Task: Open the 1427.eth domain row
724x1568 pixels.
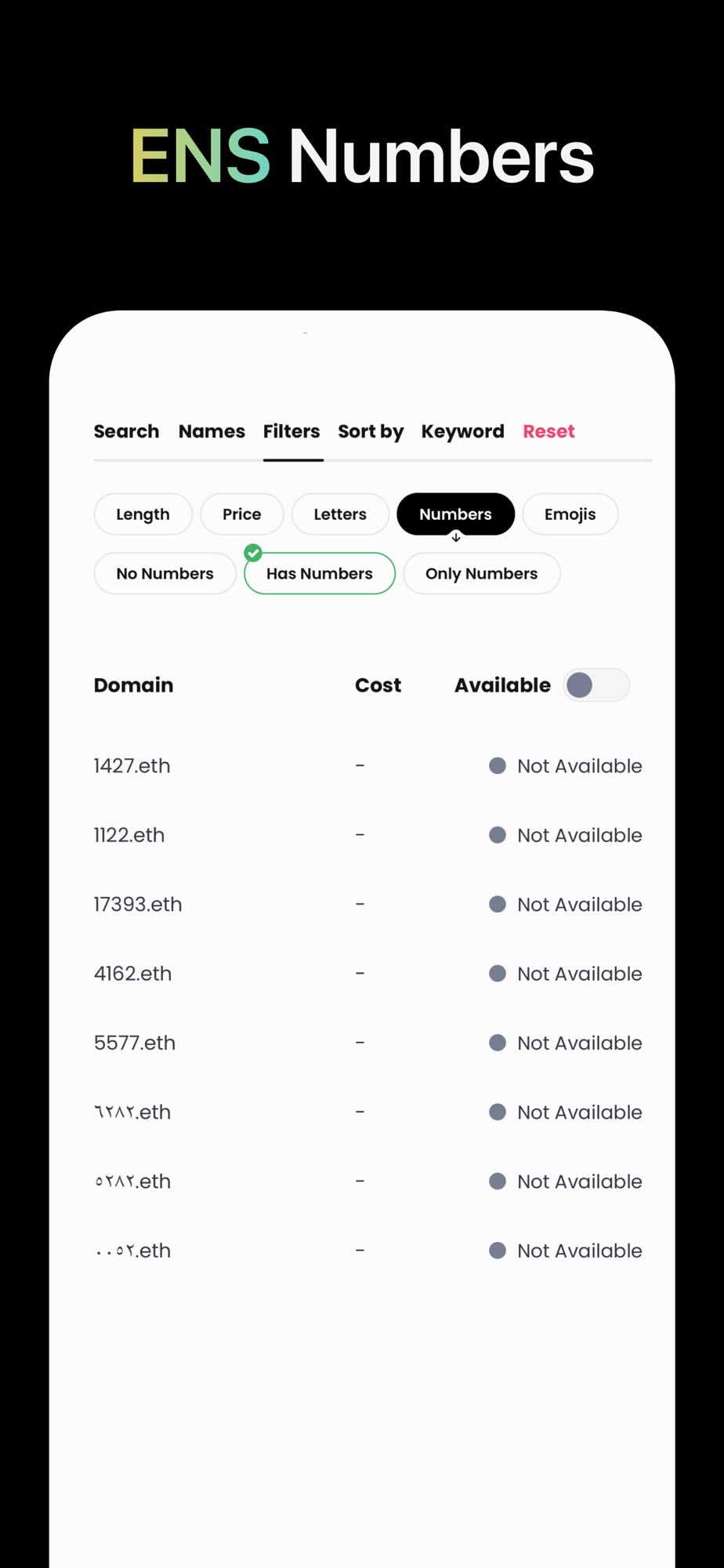Action: pyautogui.click(x=368, y=766)
